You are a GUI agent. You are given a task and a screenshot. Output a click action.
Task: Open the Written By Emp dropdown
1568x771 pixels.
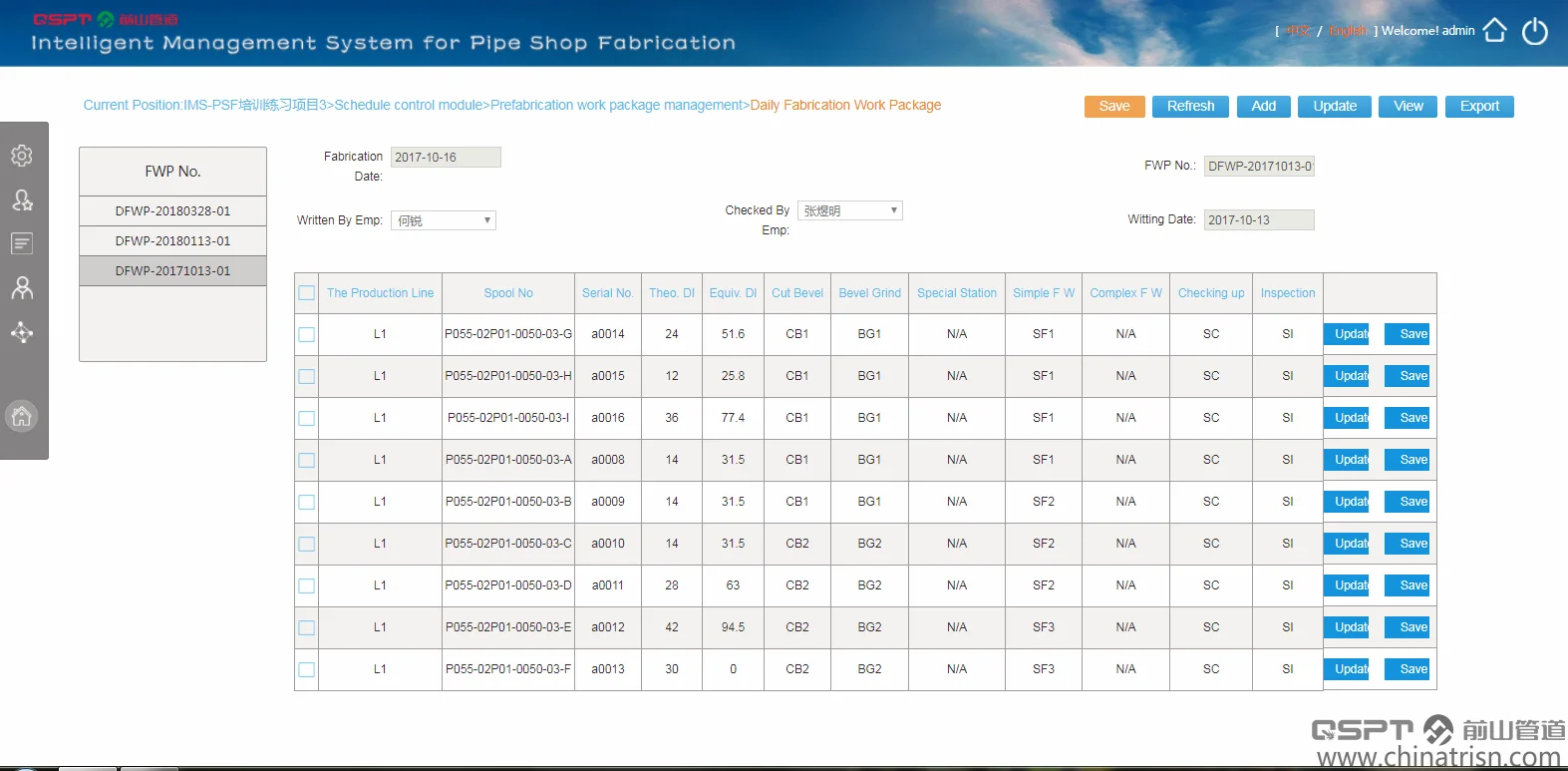(x=444, y=220)
